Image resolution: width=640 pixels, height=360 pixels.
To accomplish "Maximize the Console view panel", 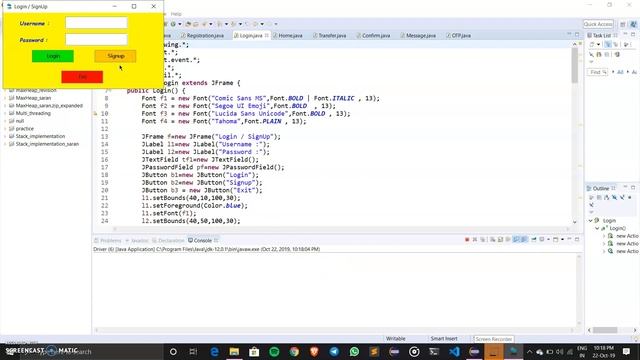I will [577, 239].
